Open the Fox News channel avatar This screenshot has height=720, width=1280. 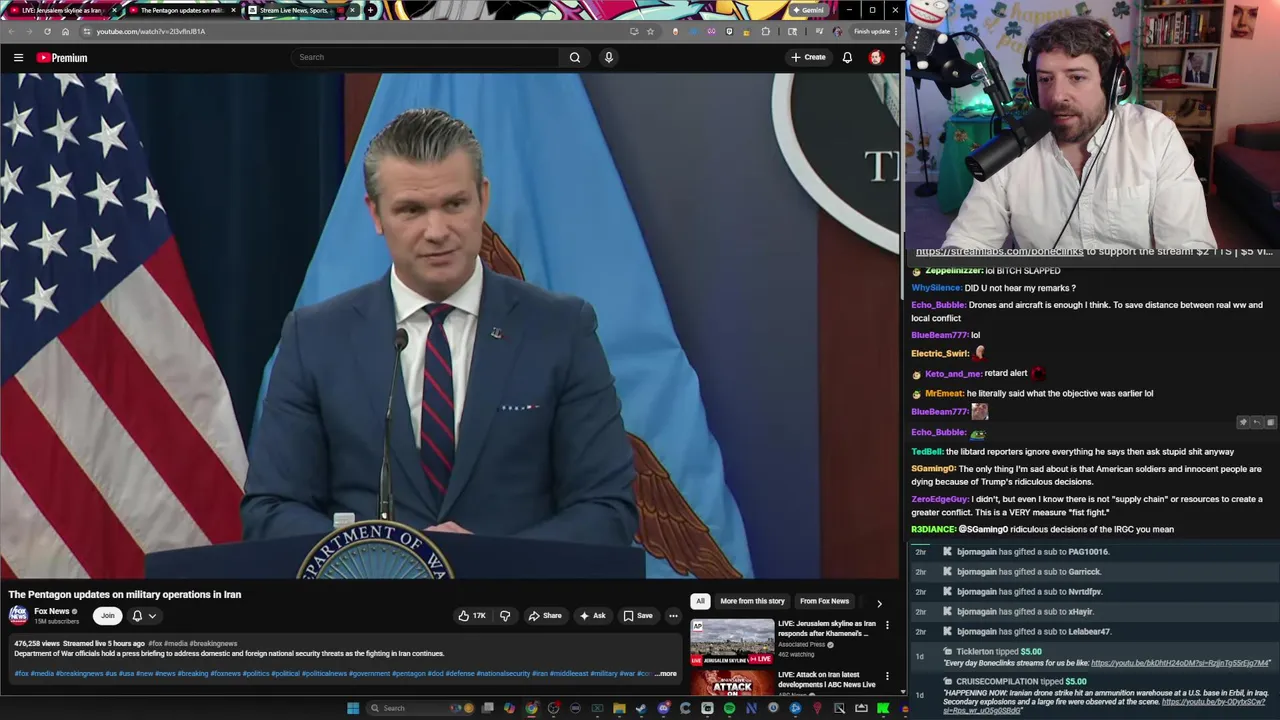pyautogui.click(x=19, y=615)
